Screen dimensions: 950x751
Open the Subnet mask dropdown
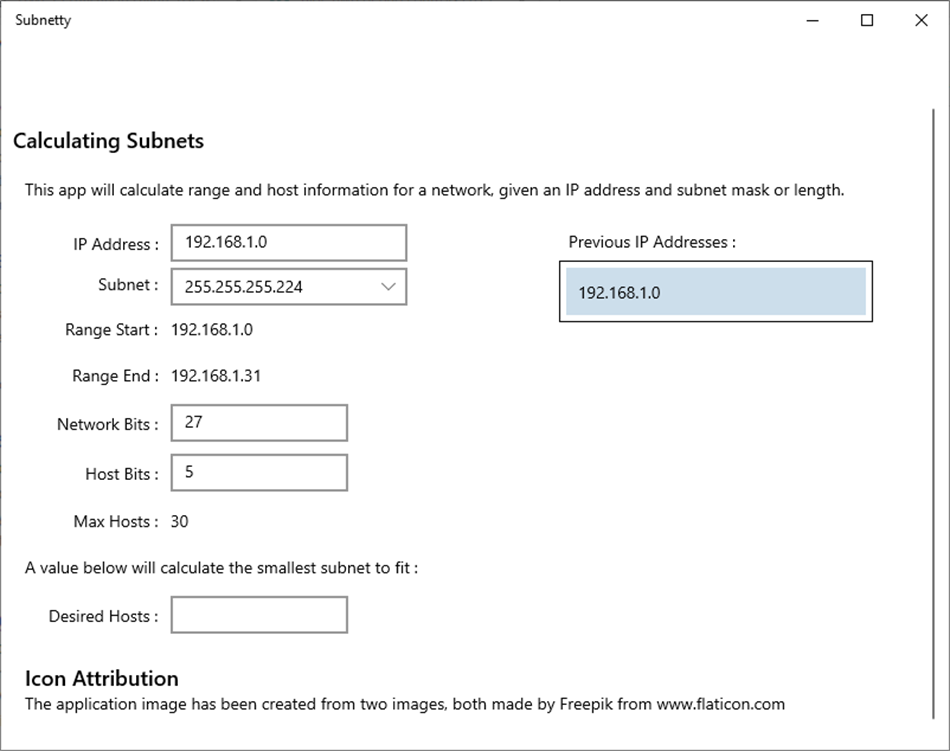(x=288, y=286)
